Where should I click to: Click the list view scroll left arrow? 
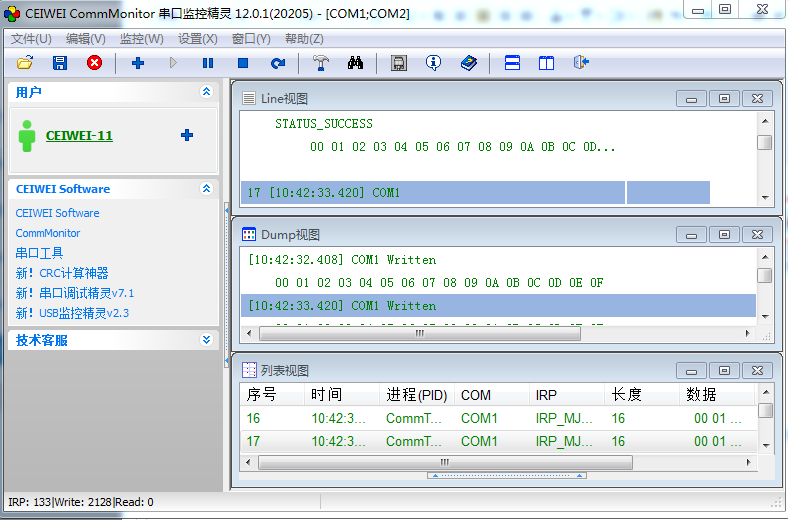[248, 462]
